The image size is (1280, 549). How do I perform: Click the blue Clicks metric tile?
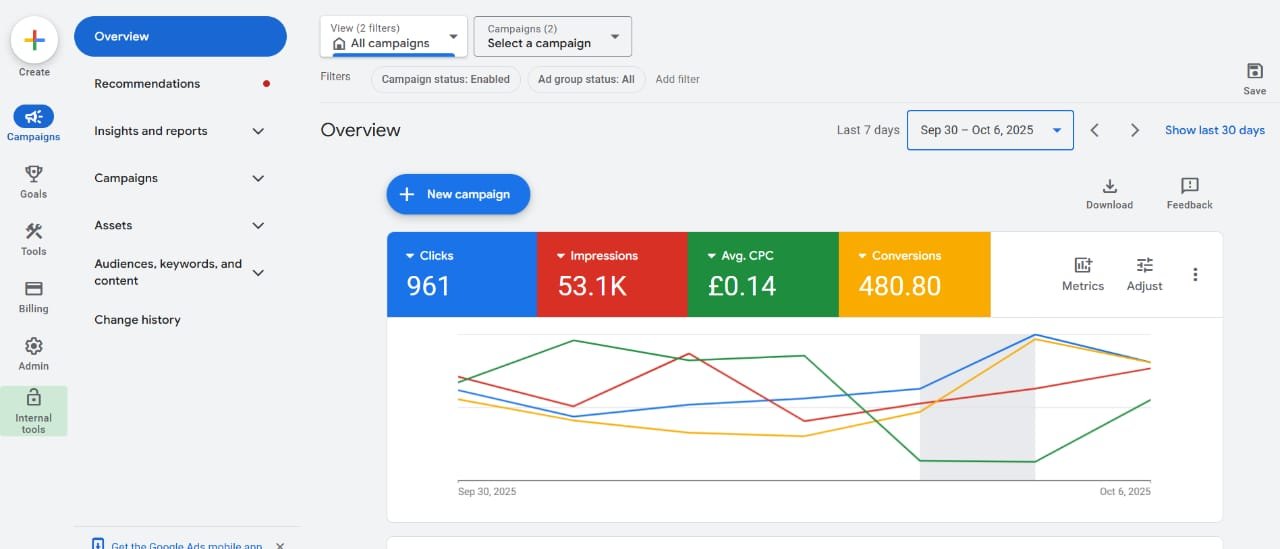click(461, 275)
